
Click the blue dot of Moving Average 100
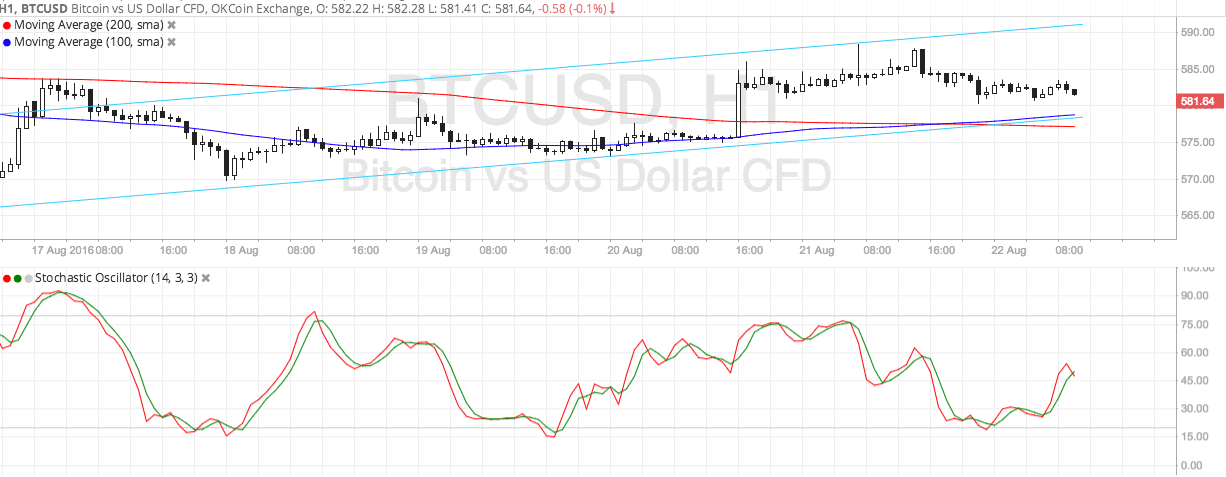[x=8, y=42]
